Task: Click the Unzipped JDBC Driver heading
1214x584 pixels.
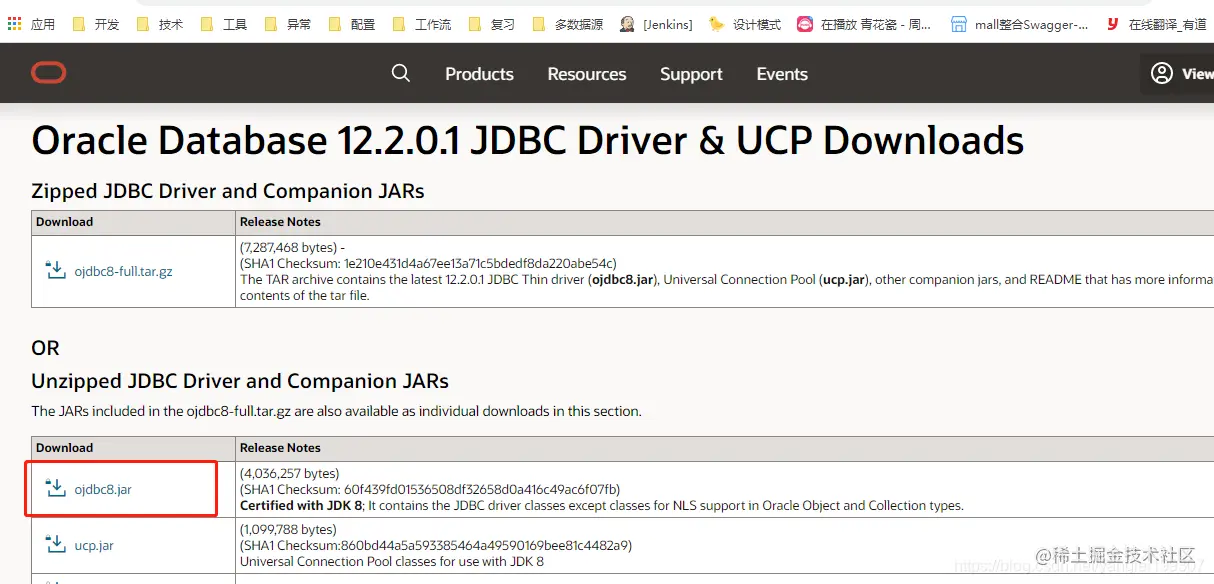Action: coord(240,381)
